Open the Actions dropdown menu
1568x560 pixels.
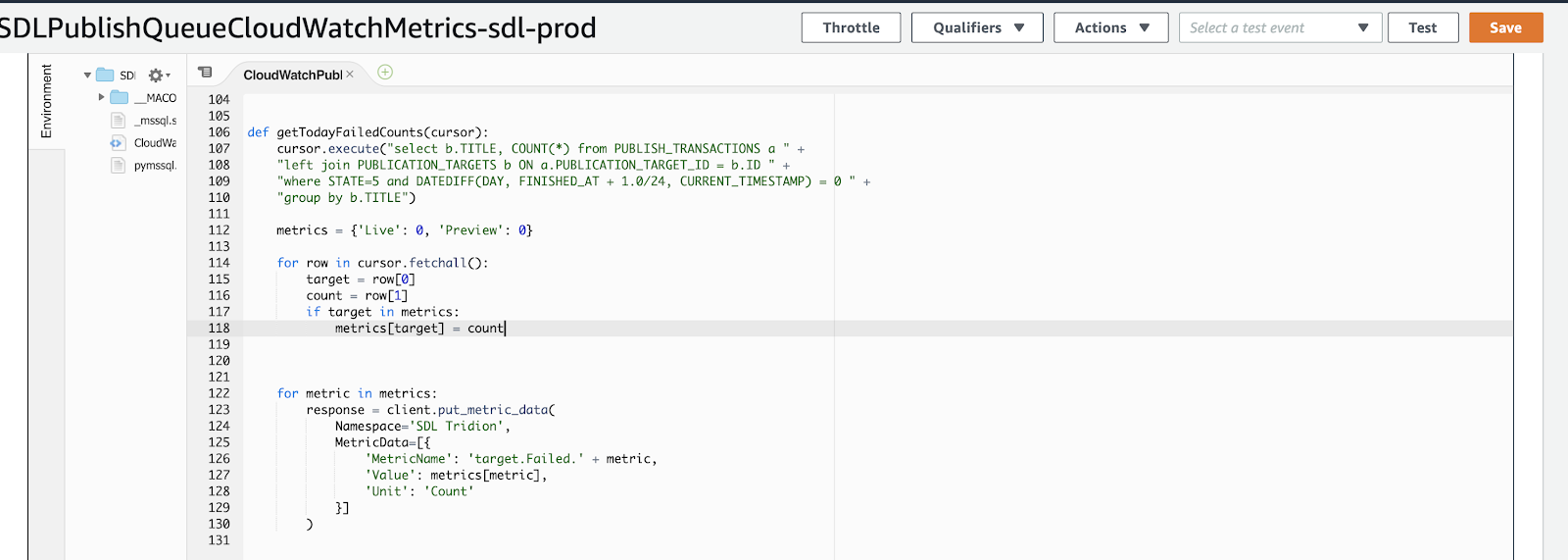(1110, 27)
